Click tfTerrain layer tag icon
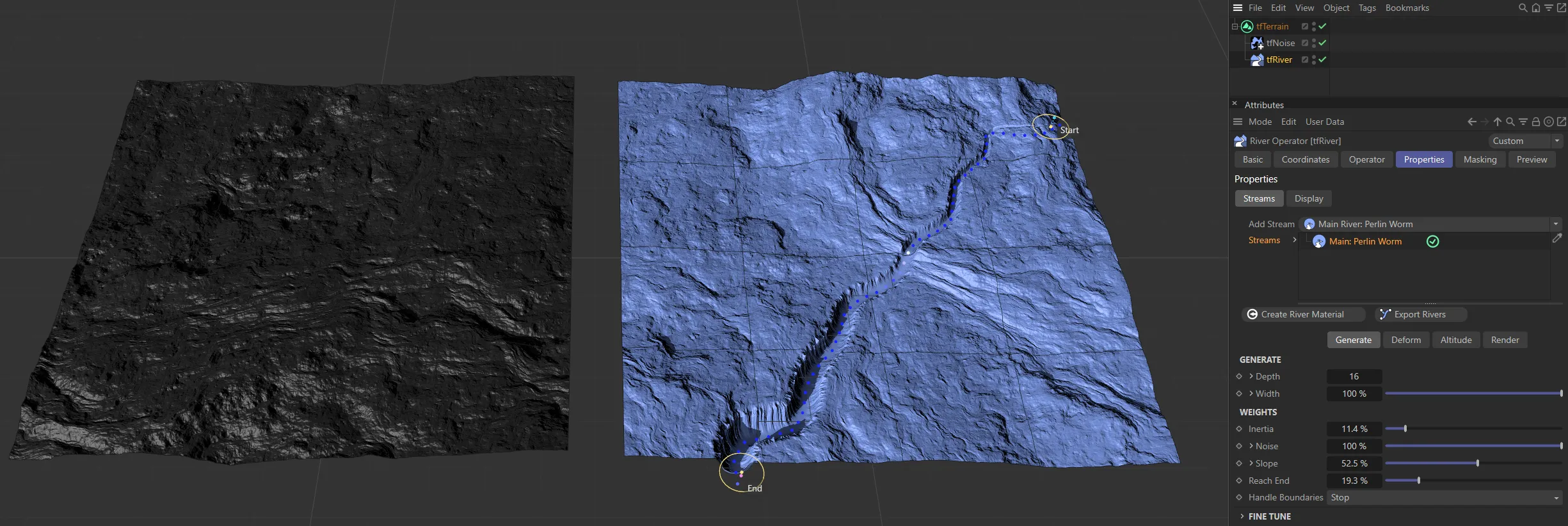 pos(1304,26)
